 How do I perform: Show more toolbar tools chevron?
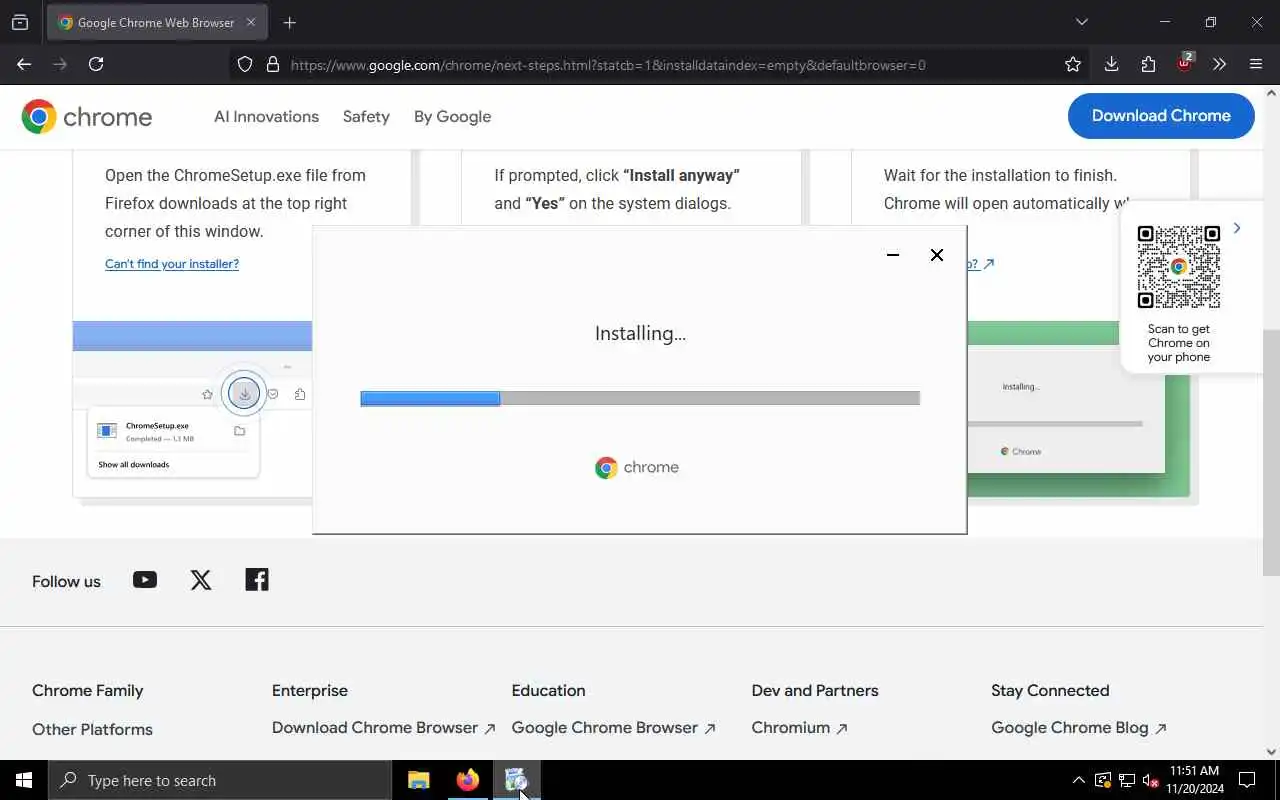point(1219,64)
